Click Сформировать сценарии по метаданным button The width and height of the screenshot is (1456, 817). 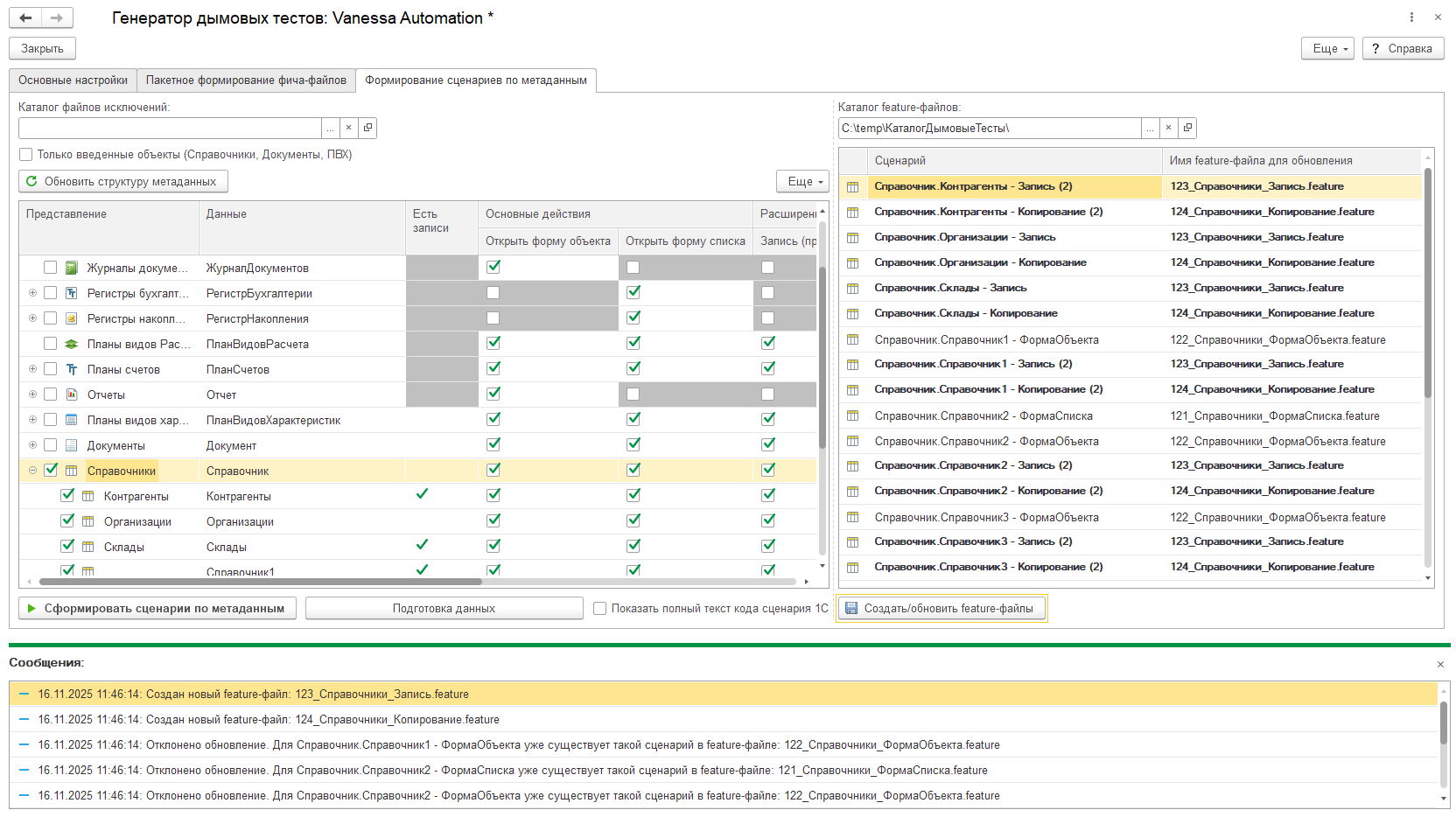[157, 608]
